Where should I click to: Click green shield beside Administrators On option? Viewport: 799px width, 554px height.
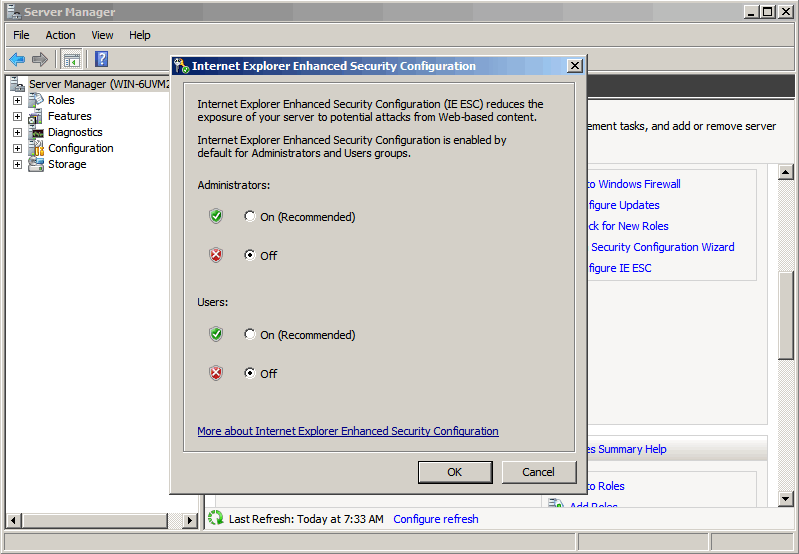(x=216, y=216)
